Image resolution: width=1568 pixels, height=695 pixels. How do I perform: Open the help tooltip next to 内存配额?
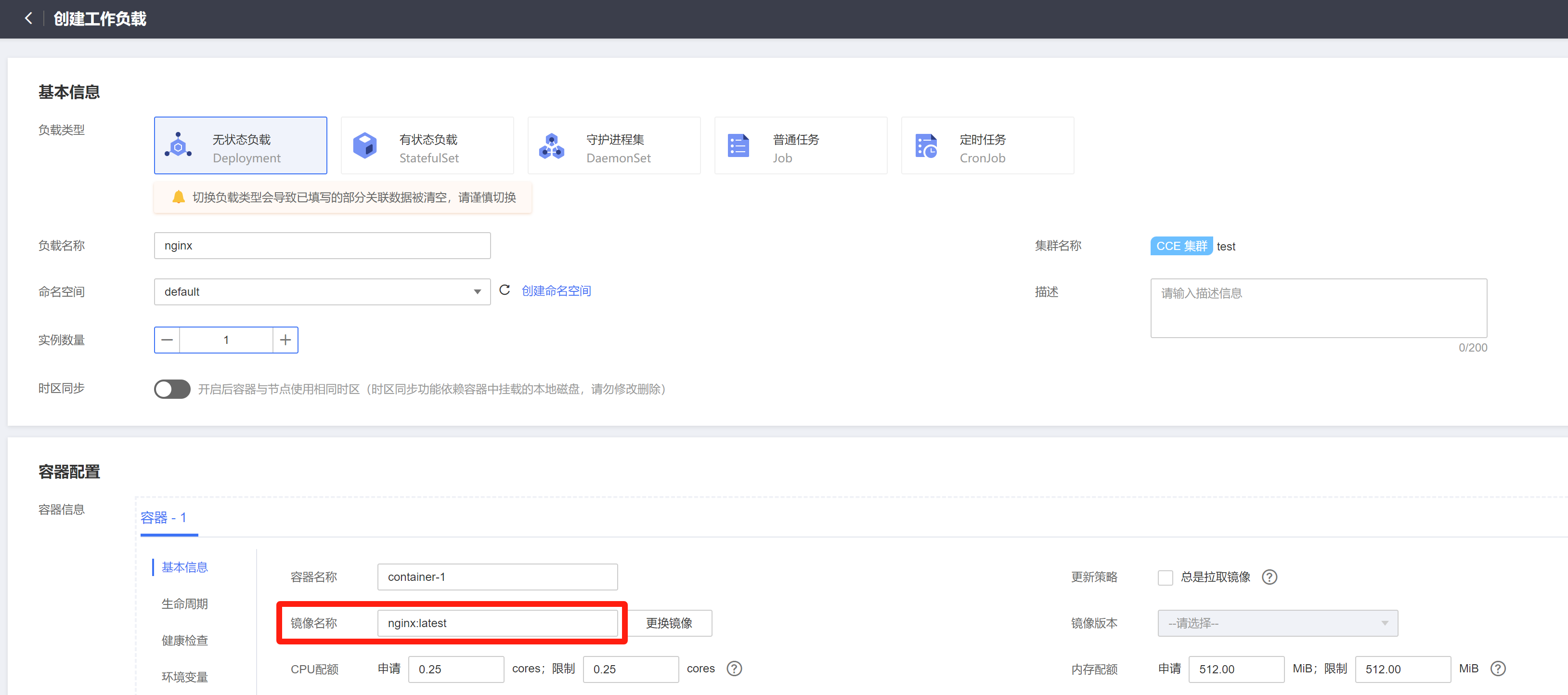click(1499, 668)
